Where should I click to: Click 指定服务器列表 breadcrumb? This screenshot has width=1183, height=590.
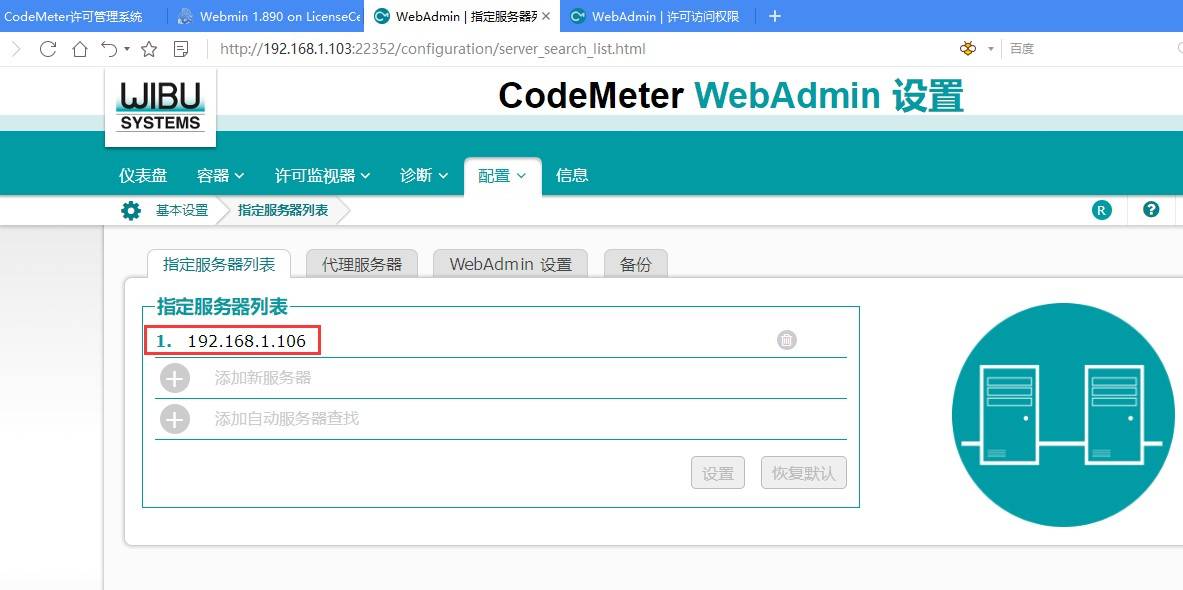283,210
